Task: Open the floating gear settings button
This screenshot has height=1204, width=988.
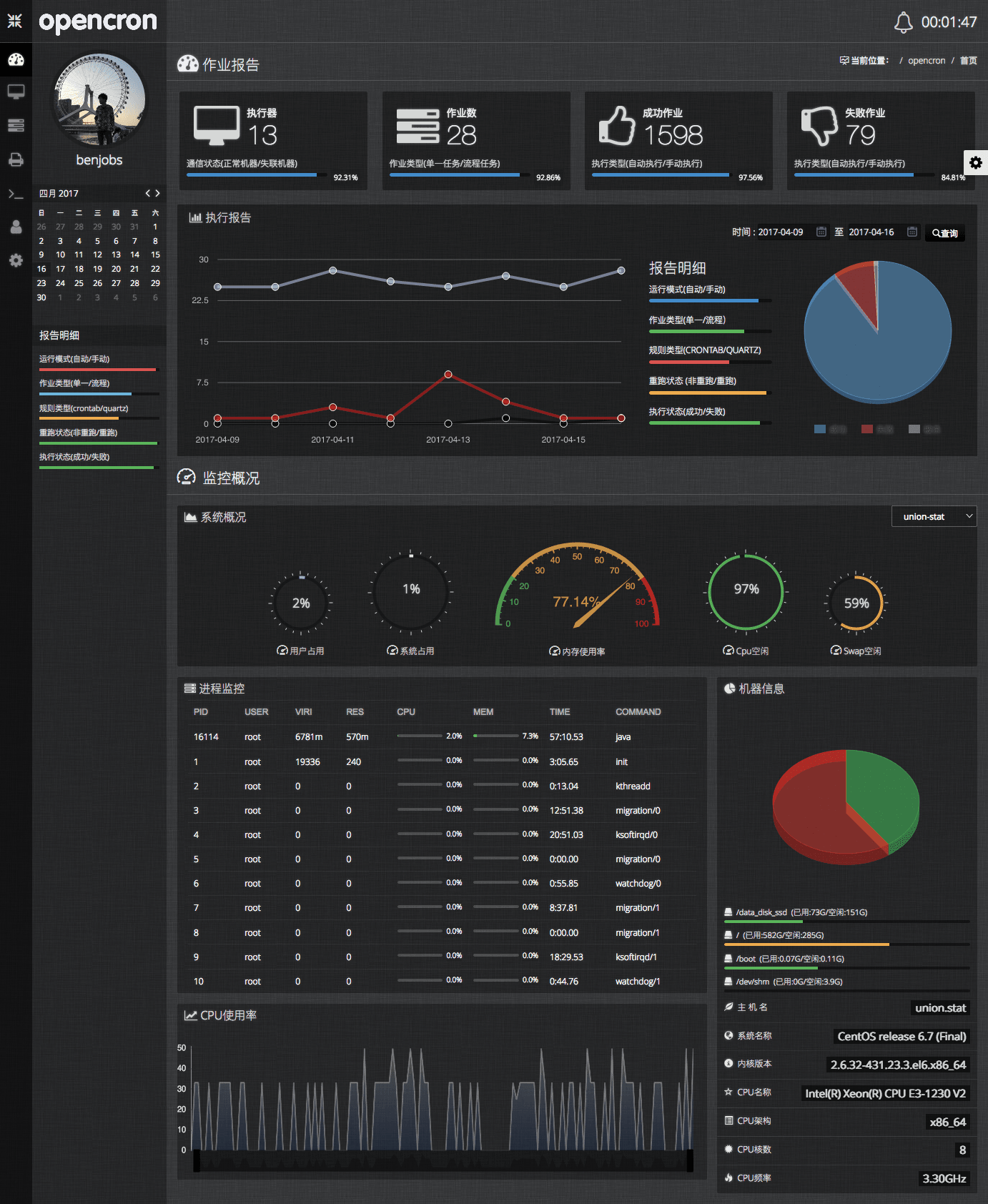Action: [x=976, y=162]
